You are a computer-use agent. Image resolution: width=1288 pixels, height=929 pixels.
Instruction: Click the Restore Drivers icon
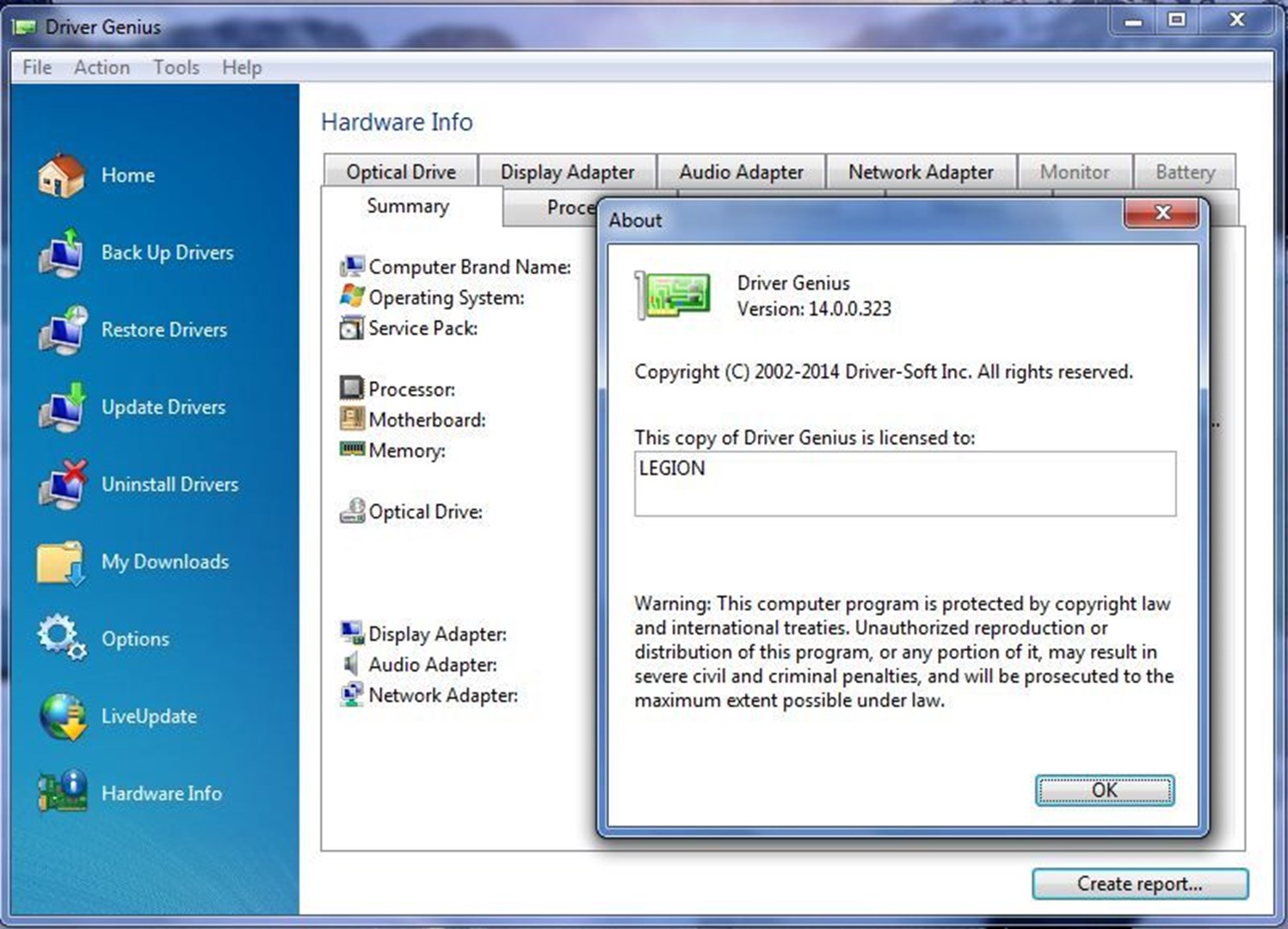coord(62,329)
